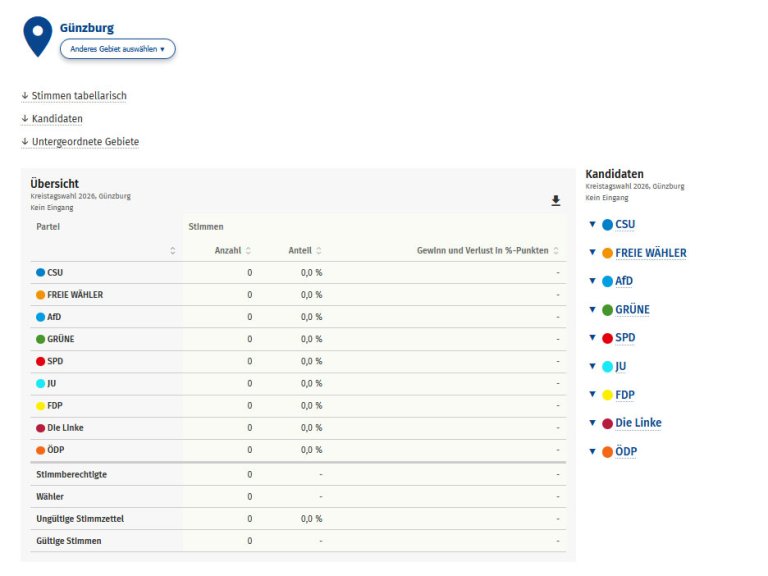
Task: Sort by Gewinn und Verlust column
Action: click(556, 250)
